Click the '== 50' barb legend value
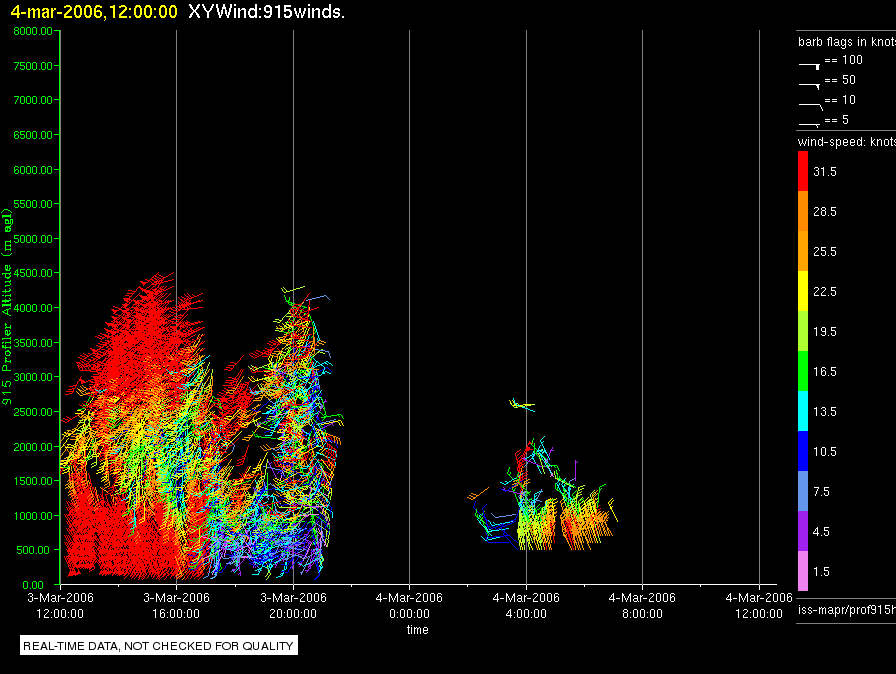 tap(840, 80)
